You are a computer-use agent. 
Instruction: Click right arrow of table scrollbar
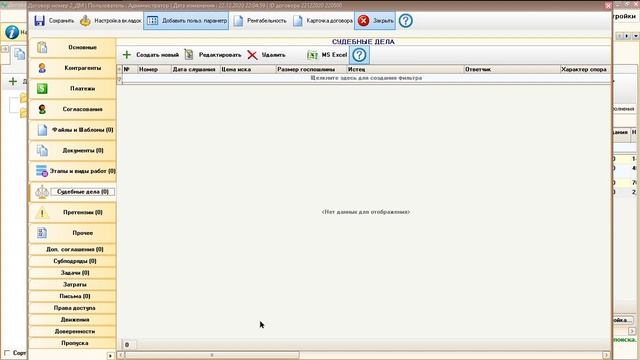pos(606,355)
